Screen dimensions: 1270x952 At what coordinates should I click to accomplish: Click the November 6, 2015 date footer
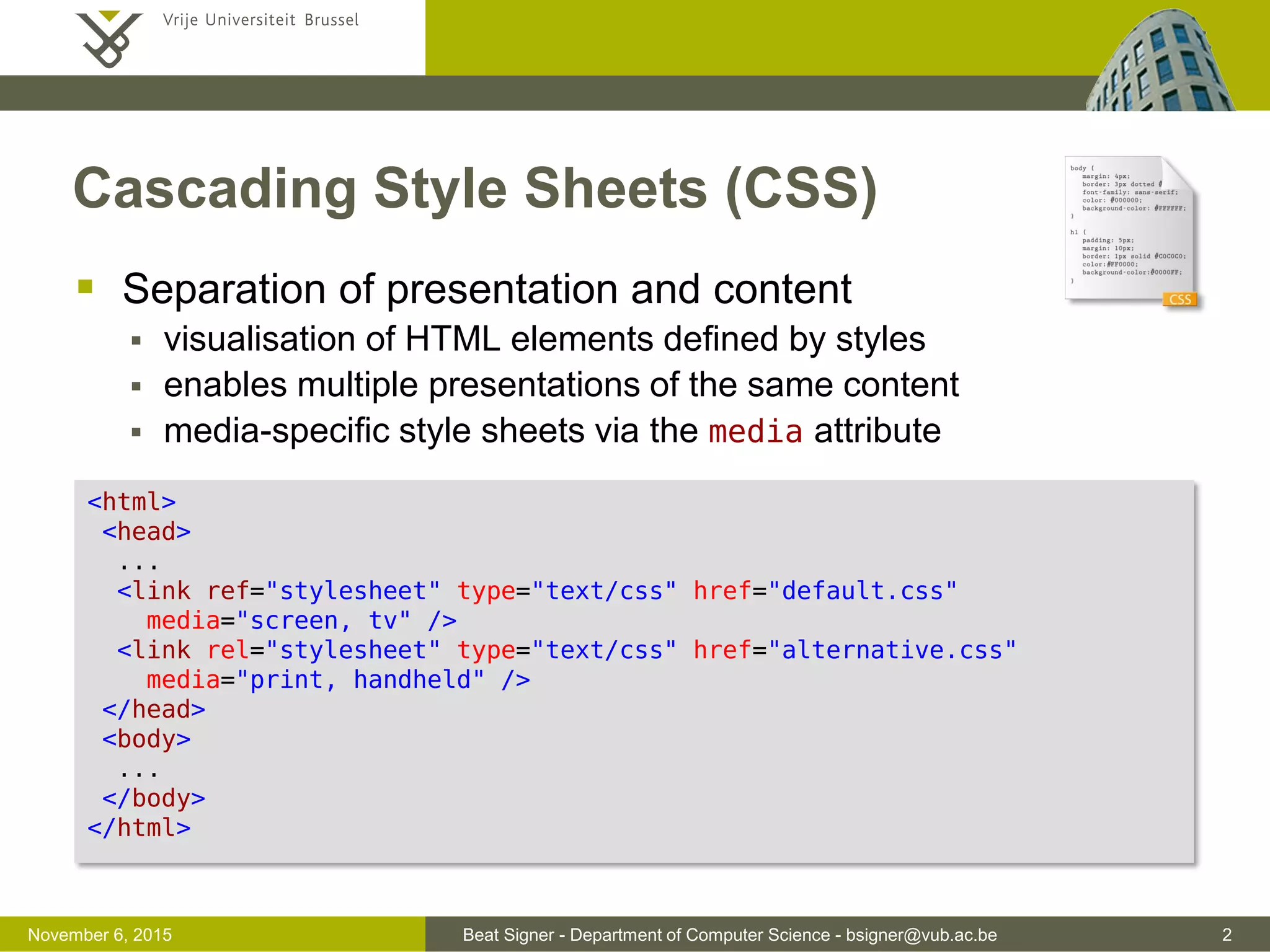tap(100, 935)
